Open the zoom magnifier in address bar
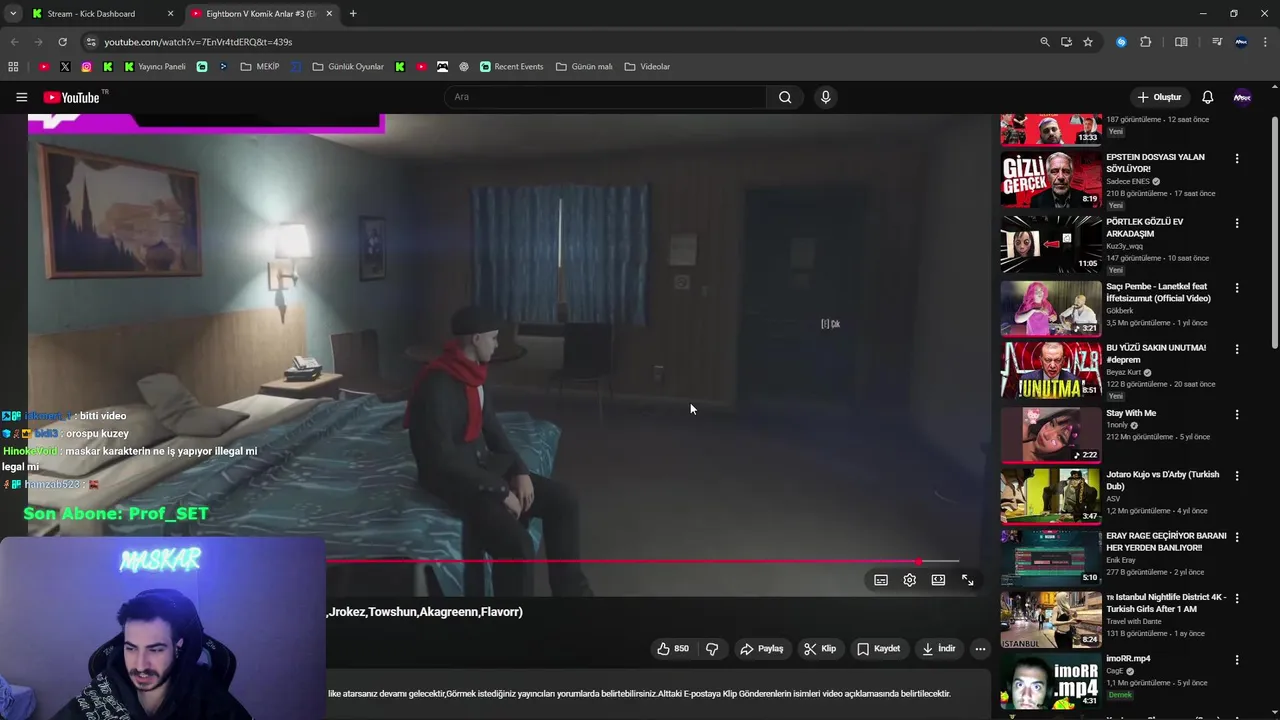 (x=1045, y=42)
